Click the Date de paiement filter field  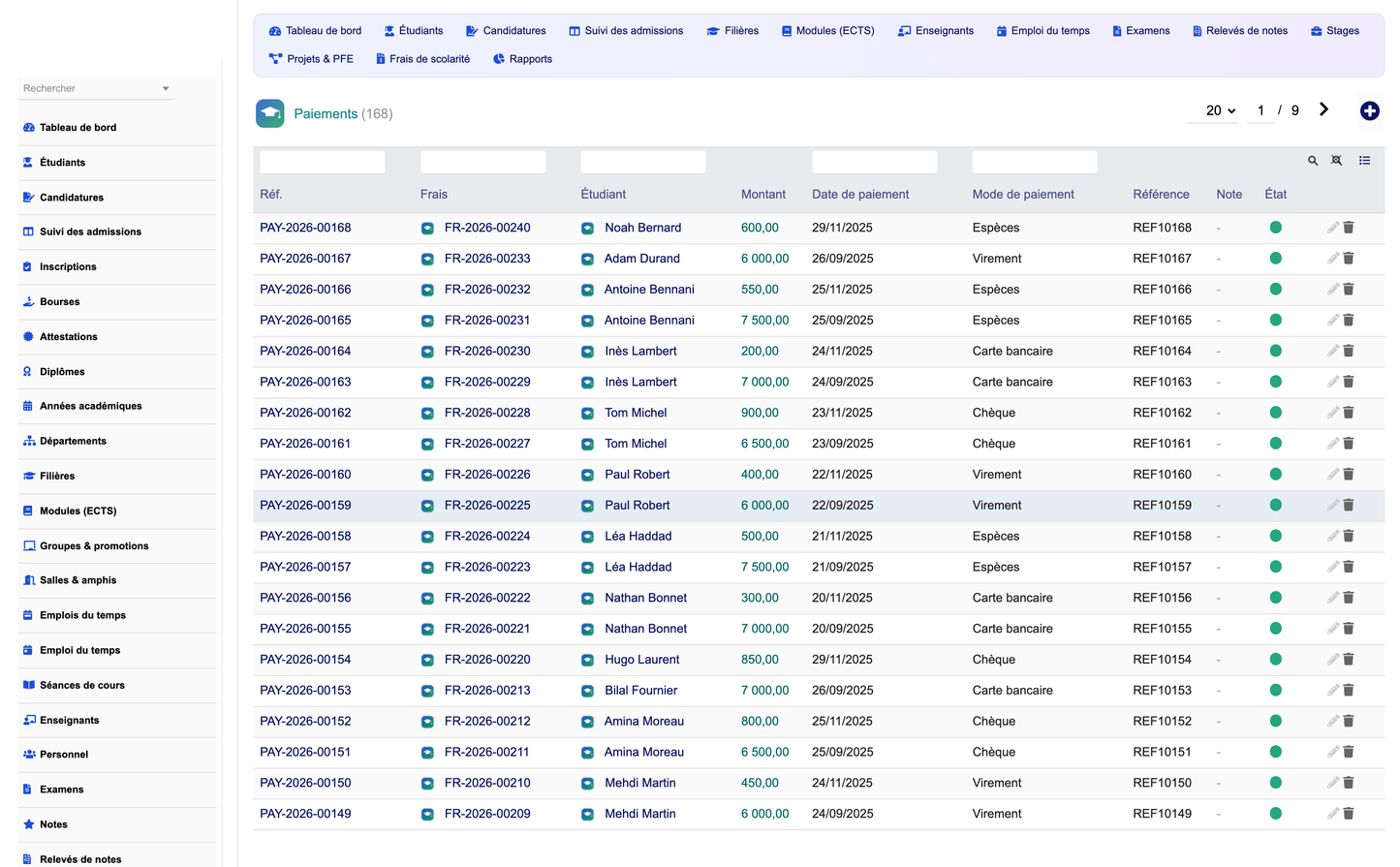(875, 162)
